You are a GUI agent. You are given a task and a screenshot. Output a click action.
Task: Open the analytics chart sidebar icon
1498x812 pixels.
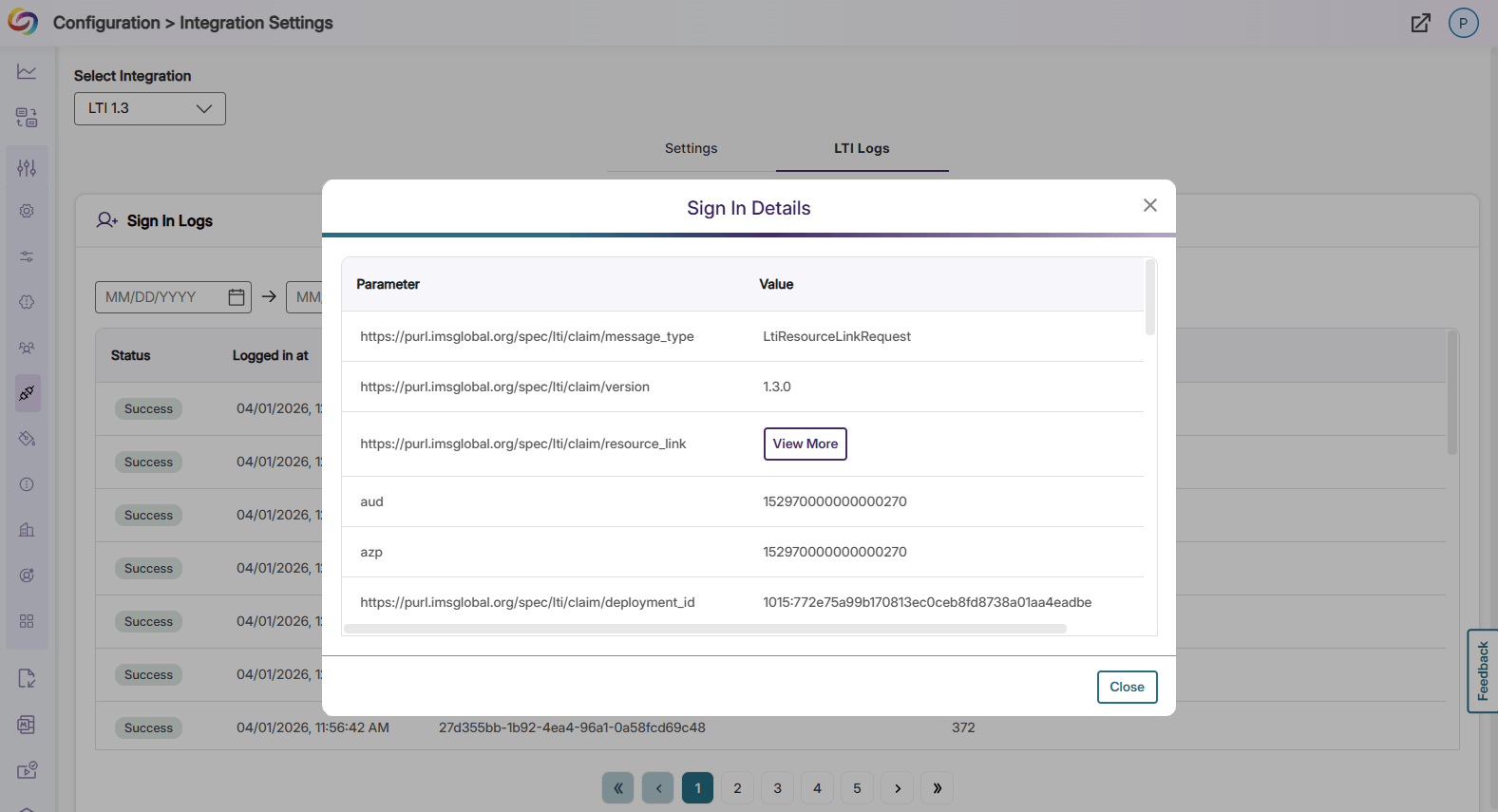pyautogui.click(x=27, y=72)
